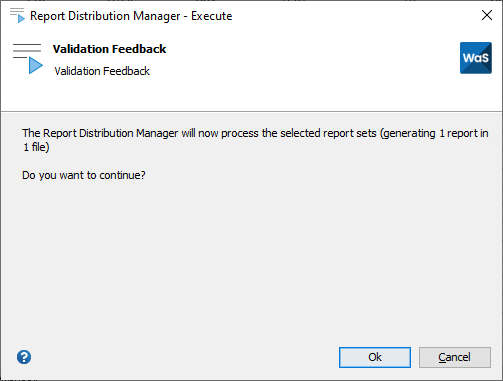Open help via the blue question mark icon
This screenshot has height=381, width=503.
[24, 357]
